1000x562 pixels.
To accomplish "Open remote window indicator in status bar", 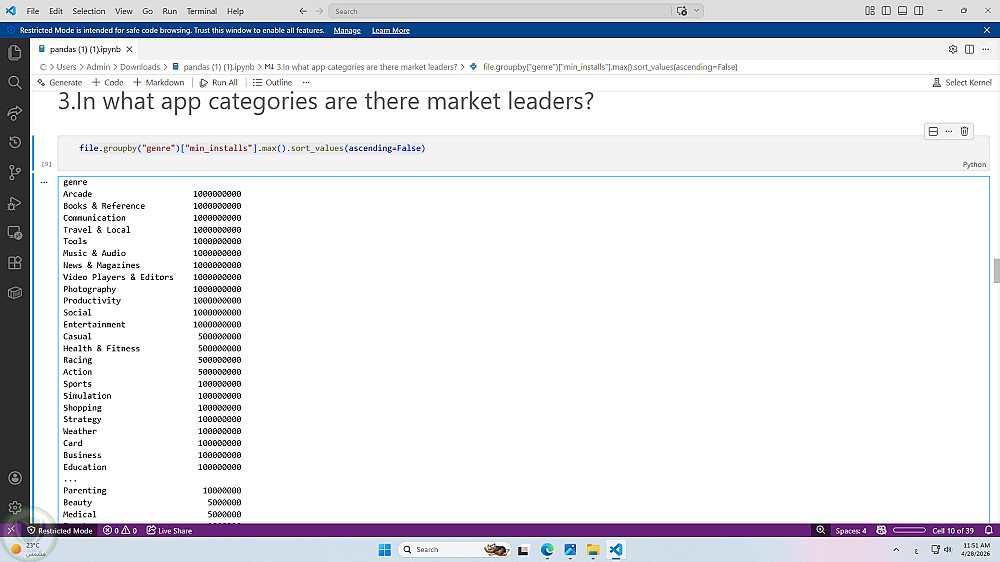I will pyautogui.click(x=11, y=530).
